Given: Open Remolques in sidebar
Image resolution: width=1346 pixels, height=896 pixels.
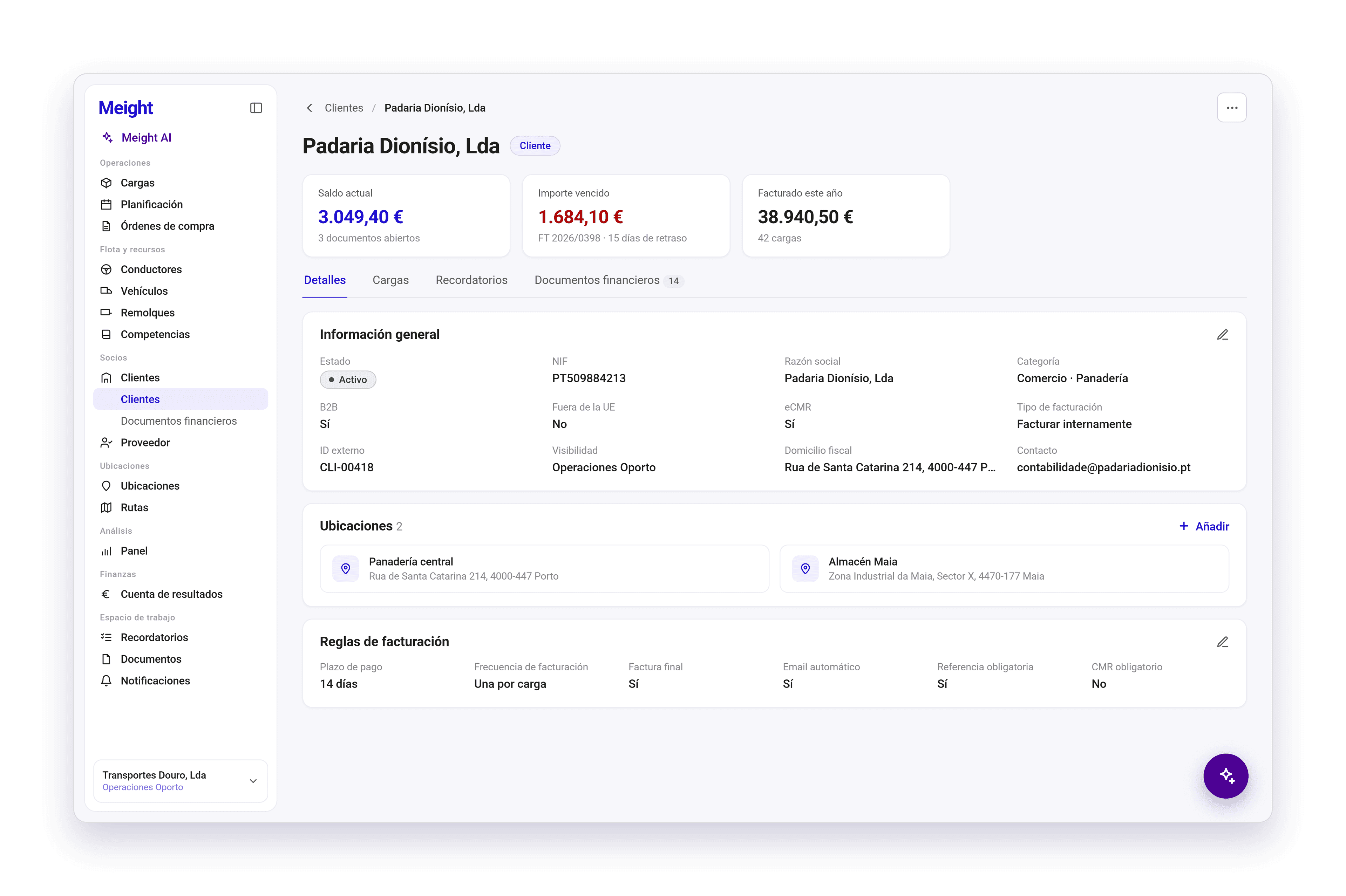Looking at the screenshot, I should point(181,313).
